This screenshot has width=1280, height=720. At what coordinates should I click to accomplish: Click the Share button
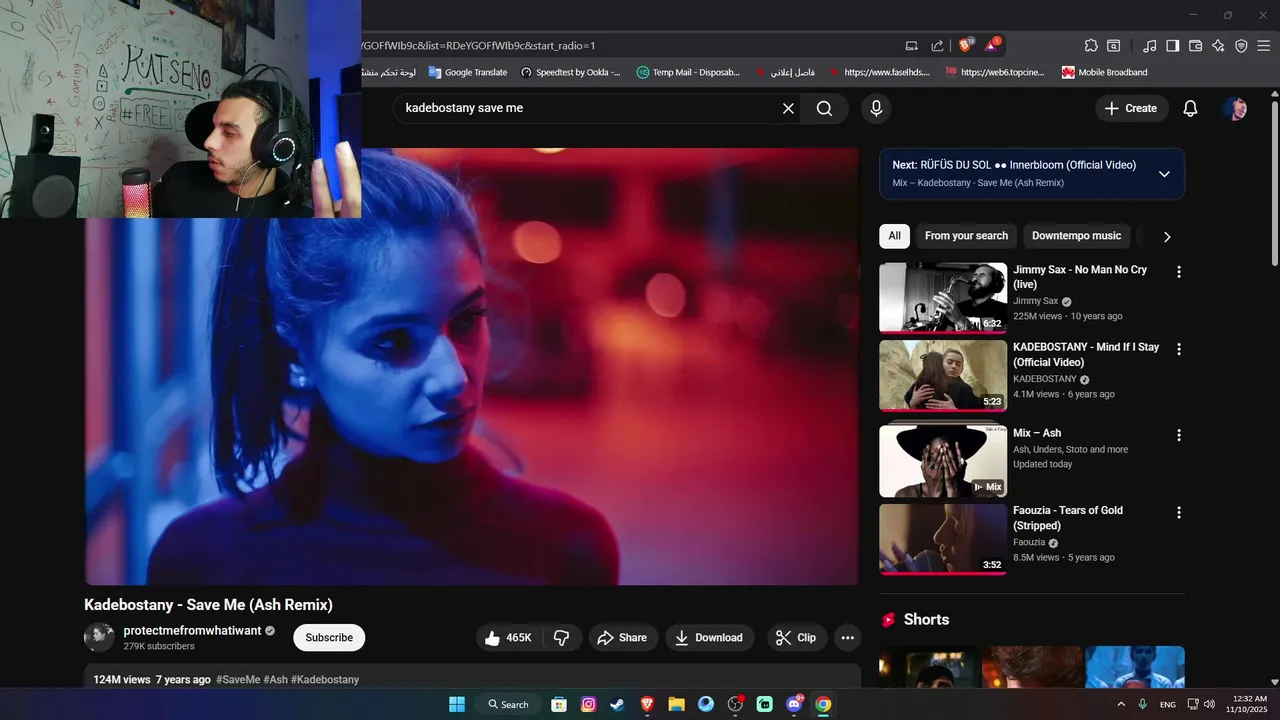pyautogui.click(x=622, y=638)
